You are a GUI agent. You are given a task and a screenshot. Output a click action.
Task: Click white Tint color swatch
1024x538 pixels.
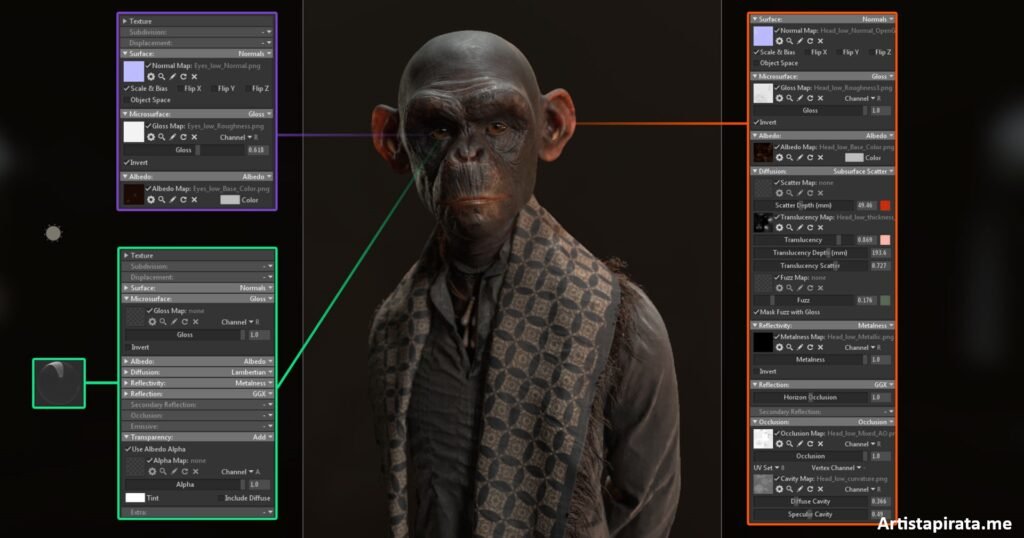pos(135,498)
